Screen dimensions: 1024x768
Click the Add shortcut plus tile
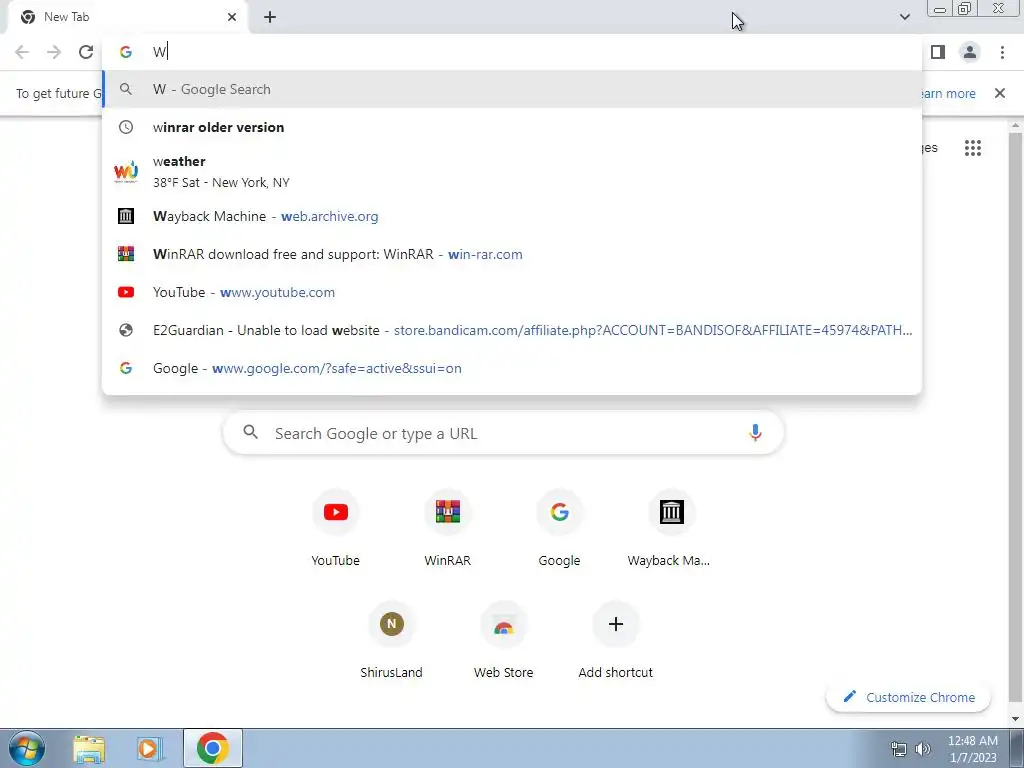615,641
